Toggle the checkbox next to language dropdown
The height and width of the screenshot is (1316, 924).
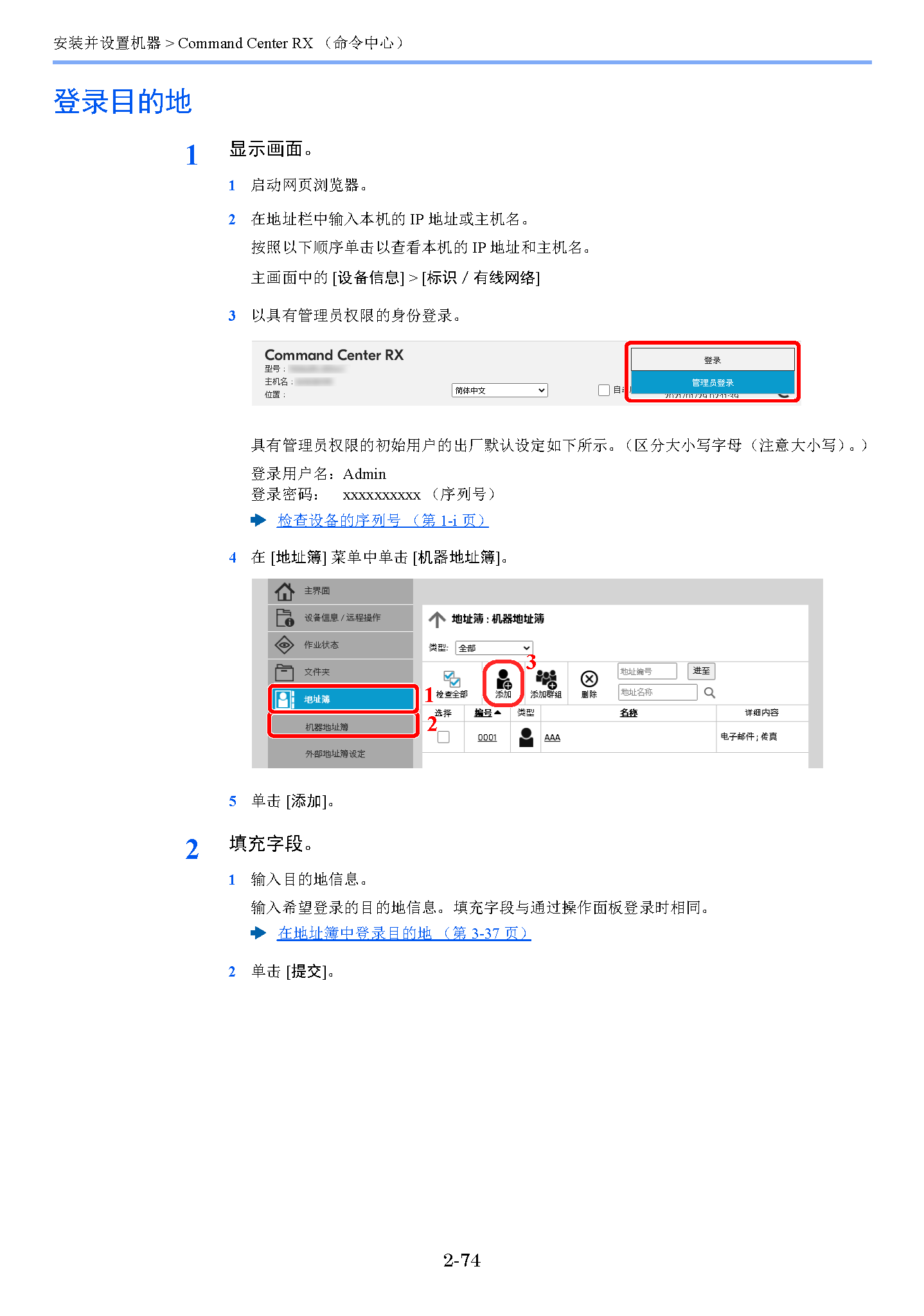point(603,390)
